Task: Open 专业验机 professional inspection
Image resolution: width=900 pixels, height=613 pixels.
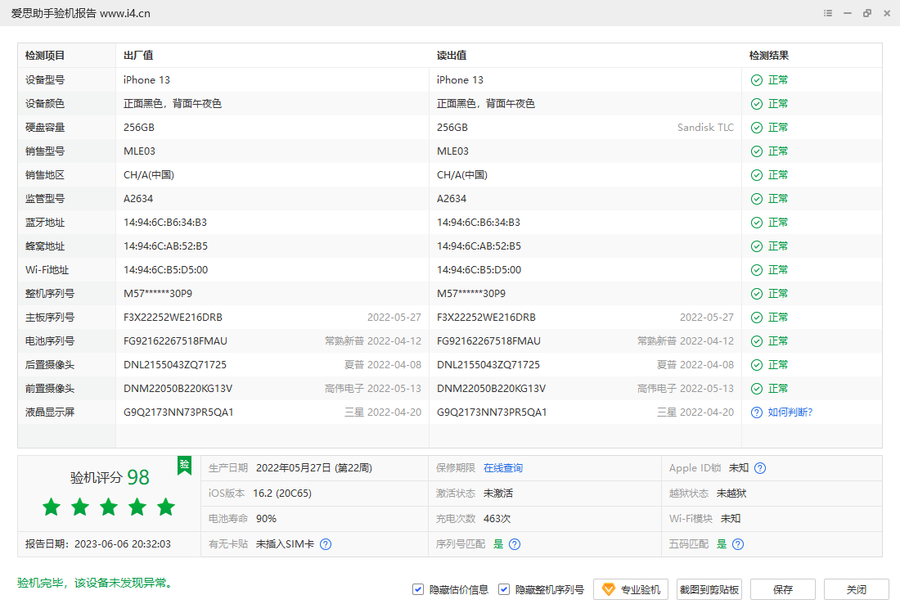Action: [x=631, y=589]
